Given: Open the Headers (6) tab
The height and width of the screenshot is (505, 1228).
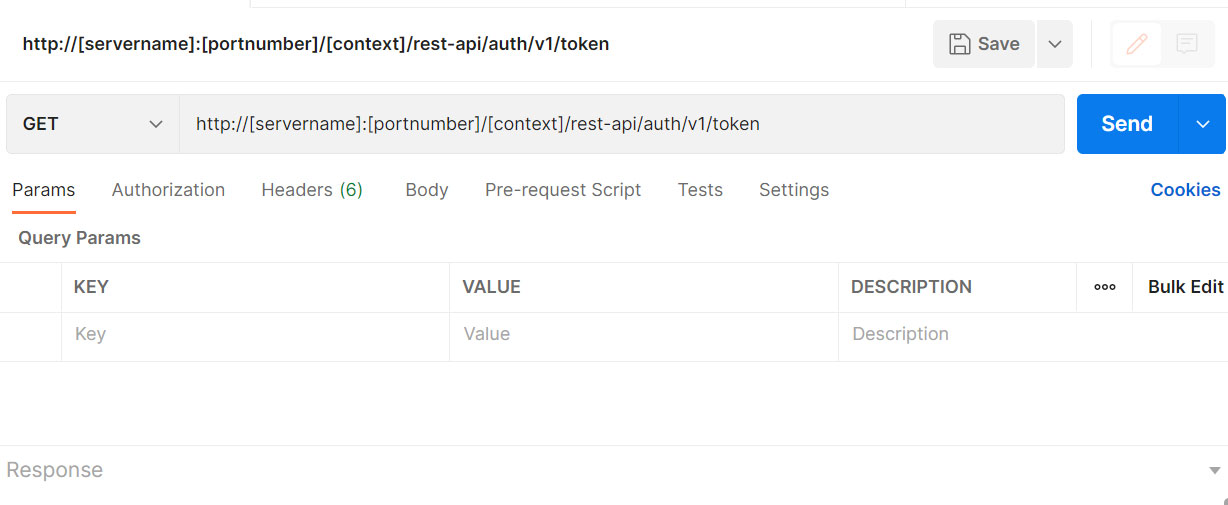Looking at the screenshot, I should point(312,190).
